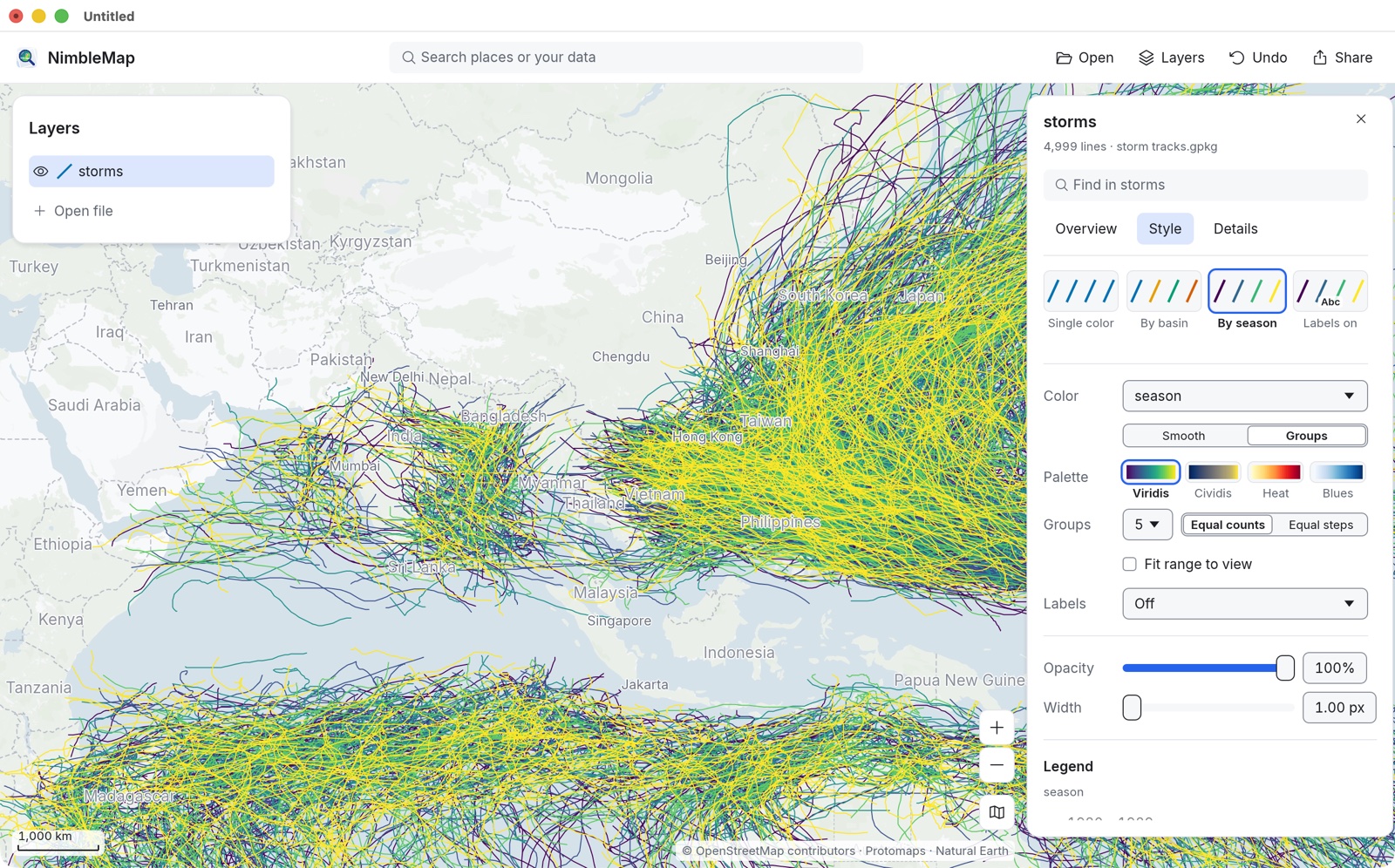Image resolution: width=1395 pixels, height=868 pixels.
Task: Click the Width slider handle
Action: pyautogui.click(x=1132, y=708)
